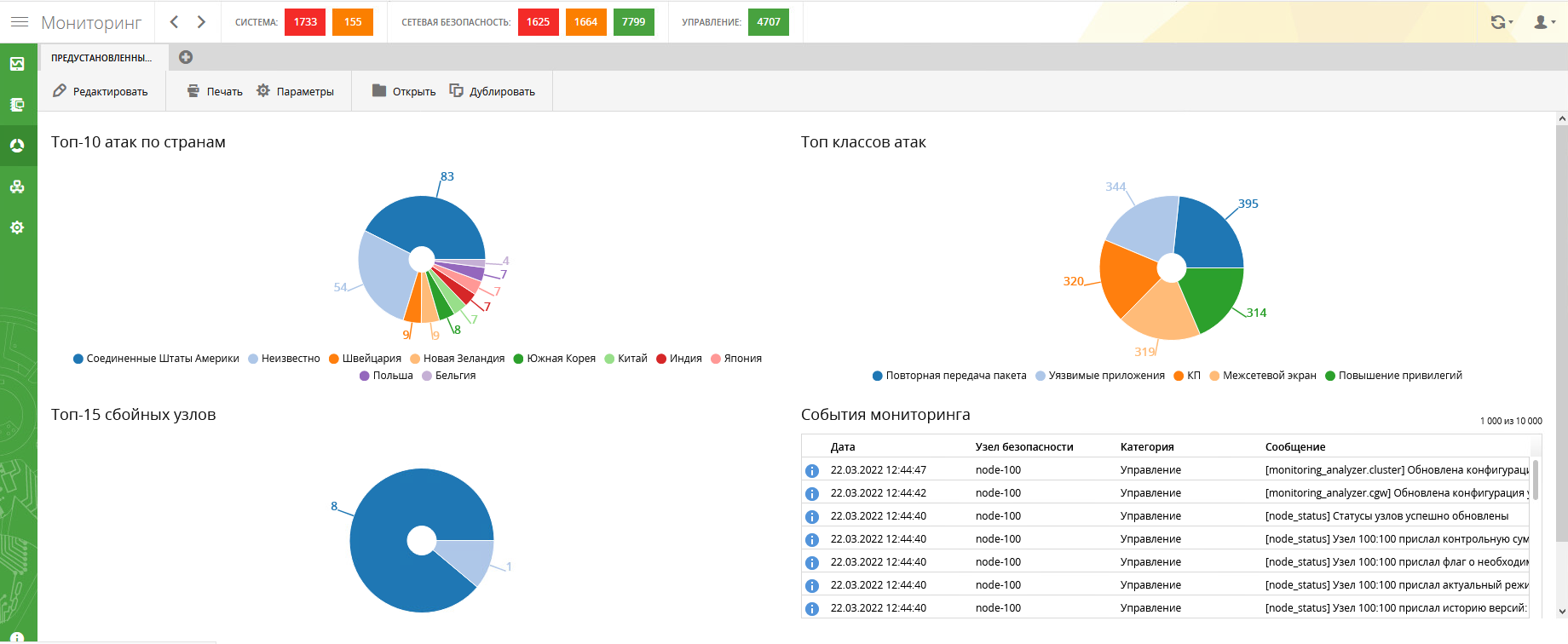
Task: Toggle the КП legend item
Action: point(1187,376)
